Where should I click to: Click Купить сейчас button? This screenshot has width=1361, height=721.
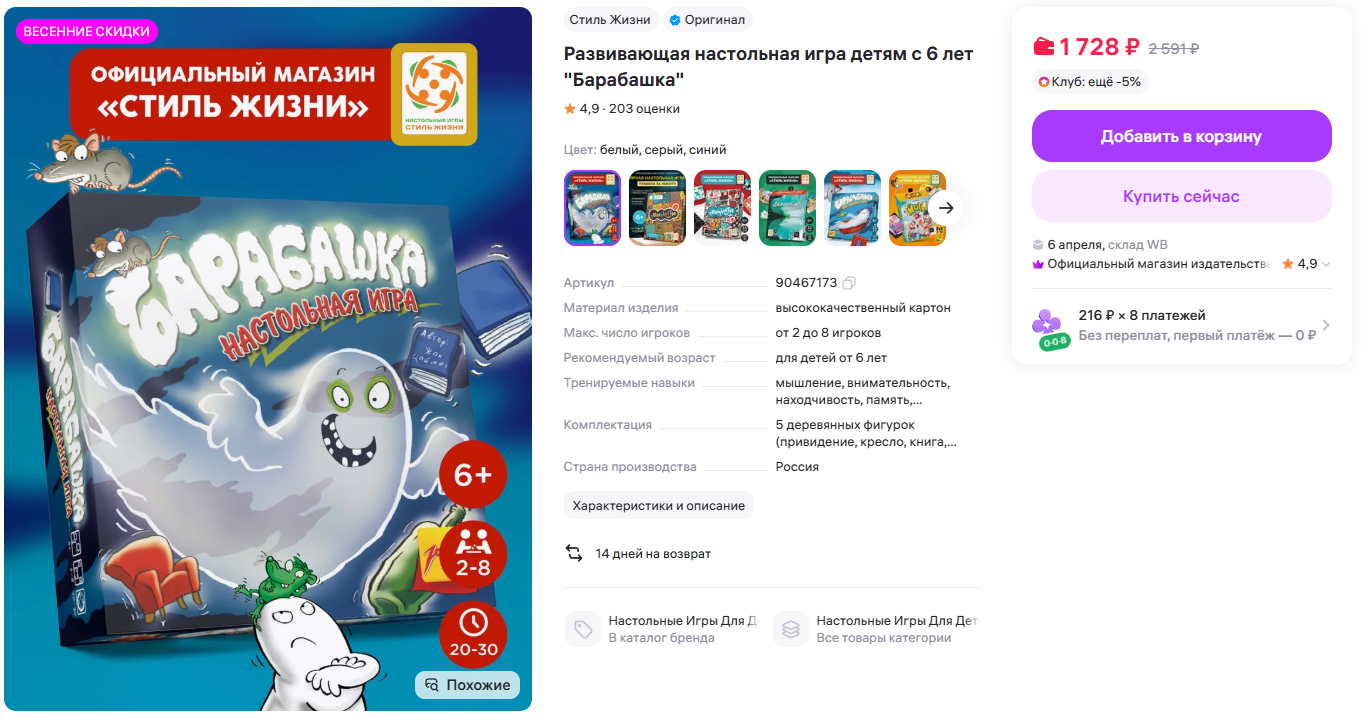[1181, 196]
